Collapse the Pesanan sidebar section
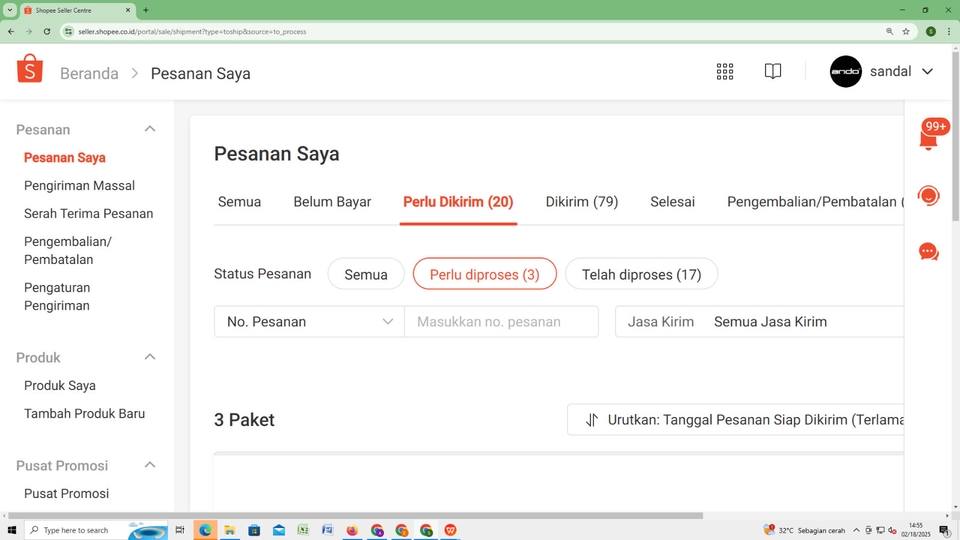The image size is (960, 540). click(x=149, y=129)
